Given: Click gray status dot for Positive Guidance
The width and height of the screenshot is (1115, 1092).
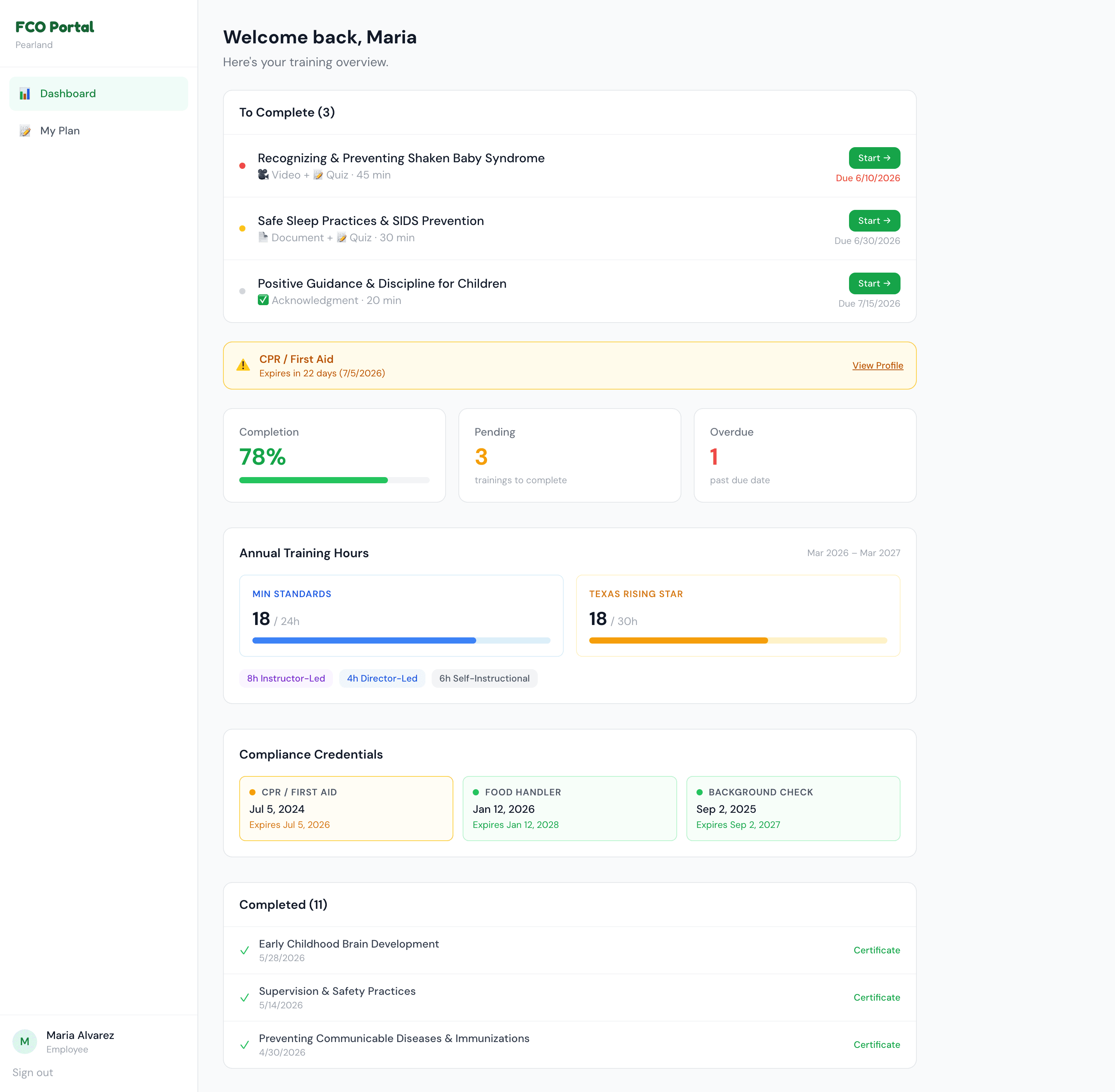Looking at the screenshot, I should tap(242, 291).
